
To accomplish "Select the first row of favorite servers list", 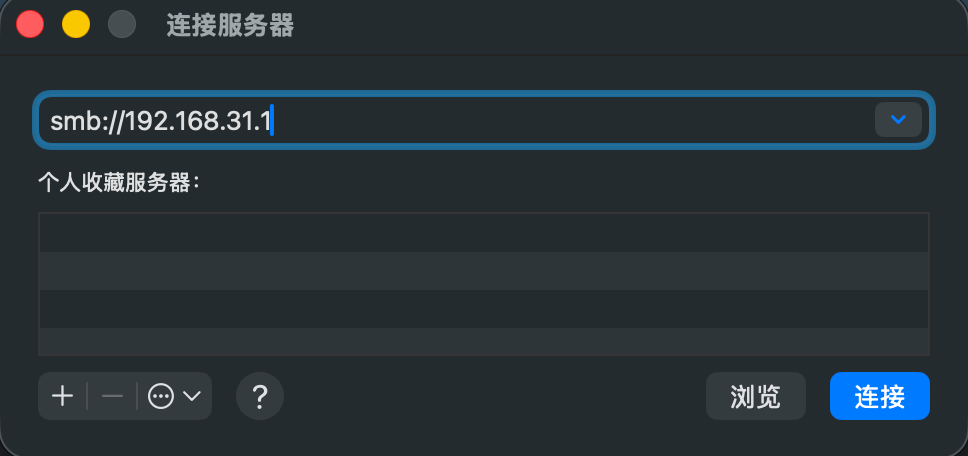I will (484, 233).
